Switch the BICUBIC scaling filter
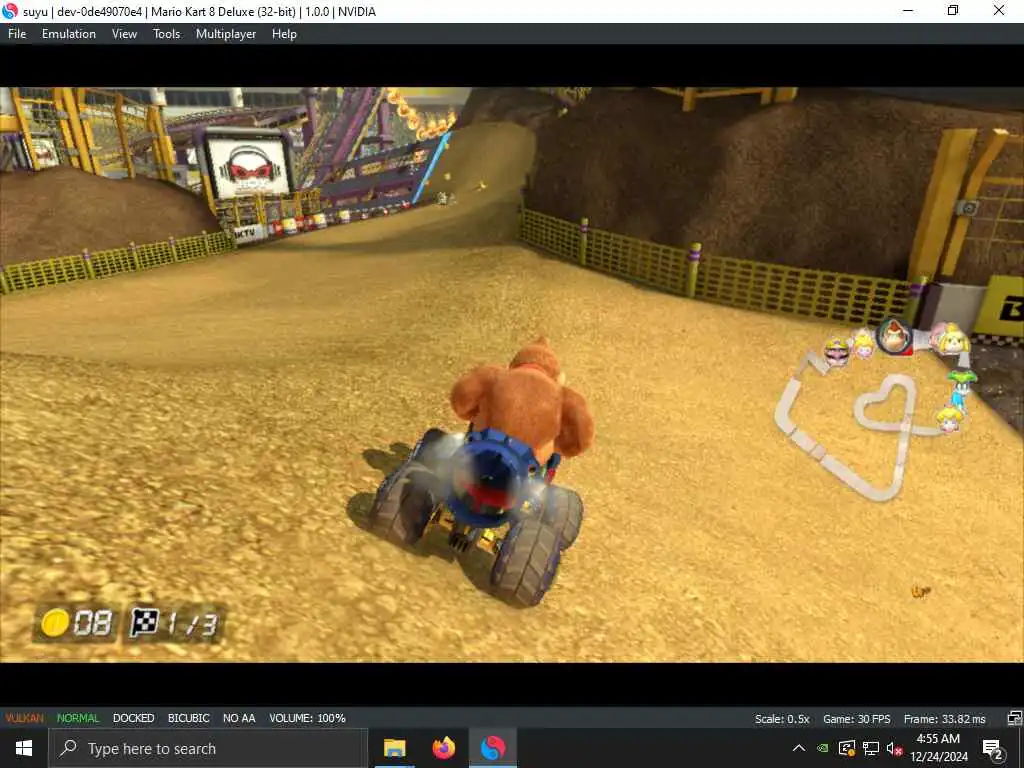This screenshot has width=1024, height=768. tap(189, 718)
